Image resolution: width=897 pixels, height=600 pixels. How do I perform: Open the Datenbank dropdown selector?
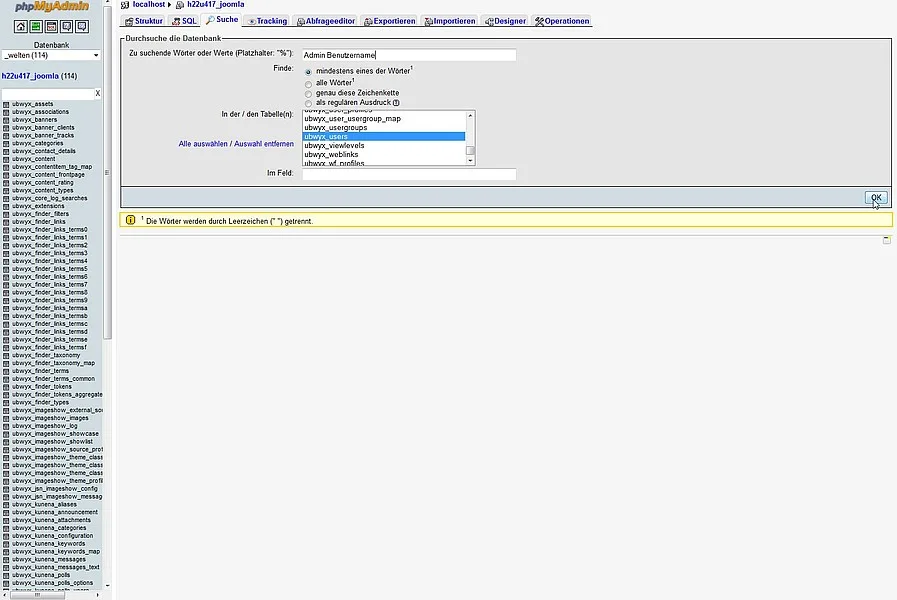(x=52, y=55)
